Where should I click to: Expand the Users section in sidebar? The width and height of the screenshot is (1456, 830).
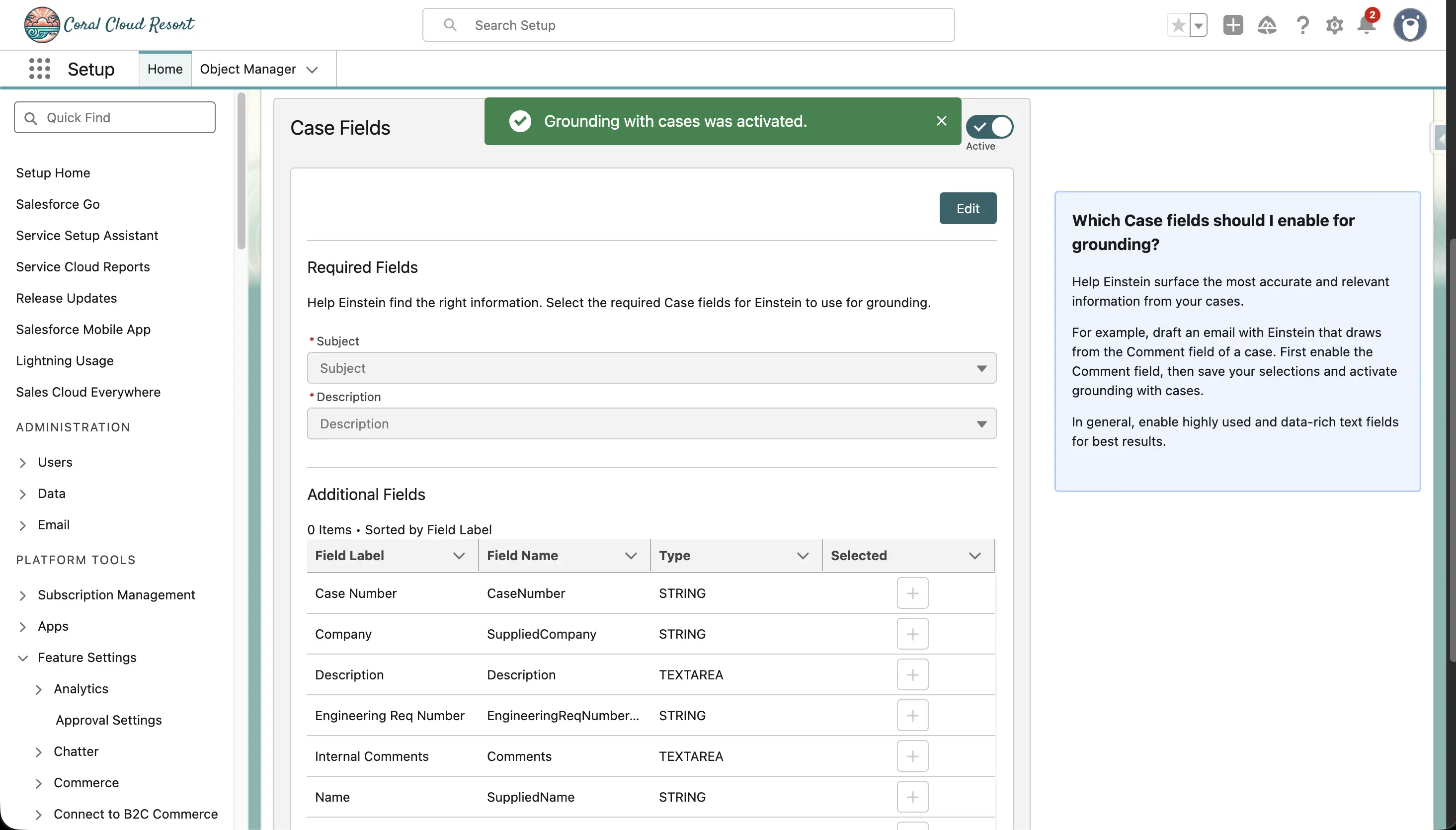[23, 462]
